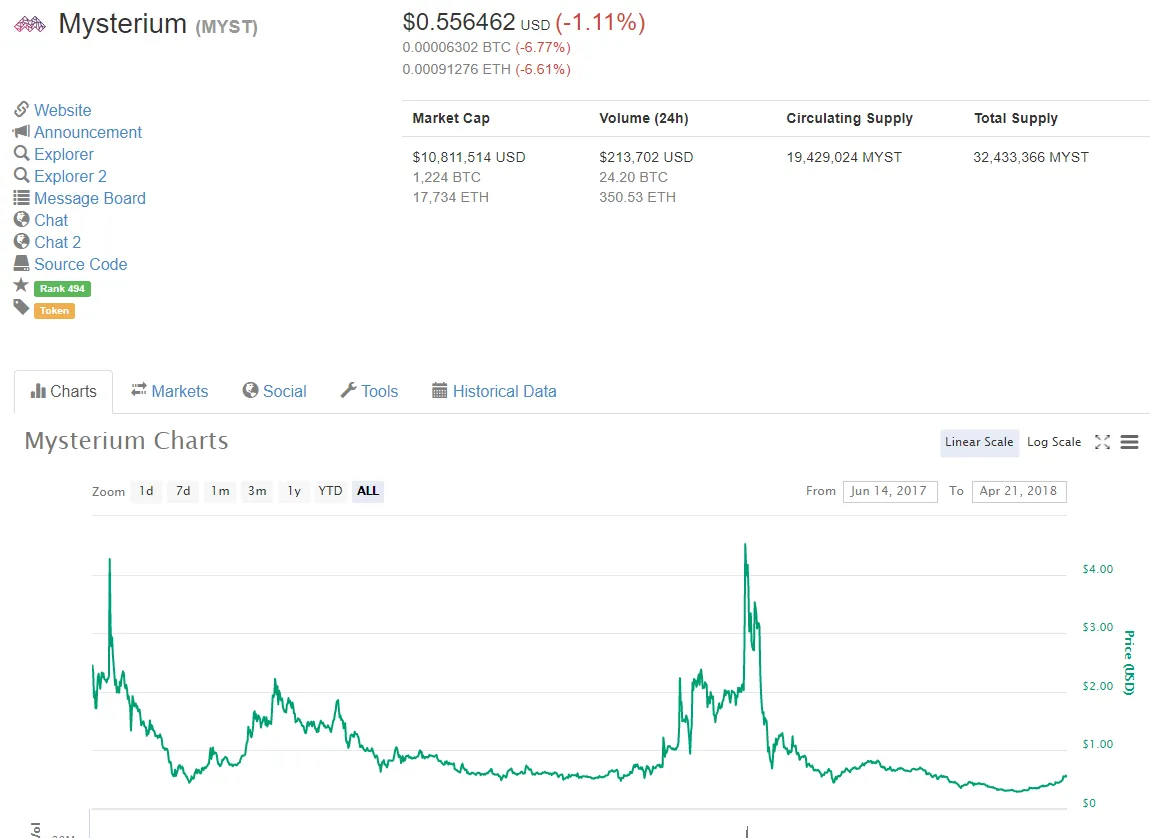Click the Mysterium logo icon
1150x838 pixels.
[x=30, y=25]
